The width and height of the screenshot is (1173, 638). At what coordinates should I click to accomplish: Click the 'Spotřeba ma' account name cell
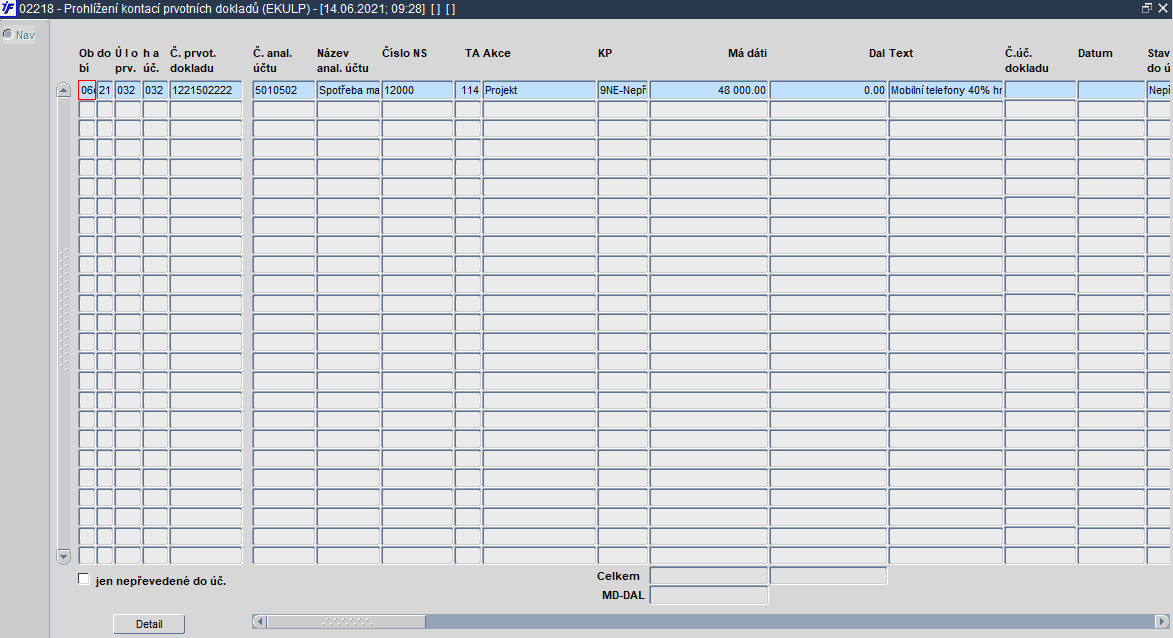click(x=349, y=90)
